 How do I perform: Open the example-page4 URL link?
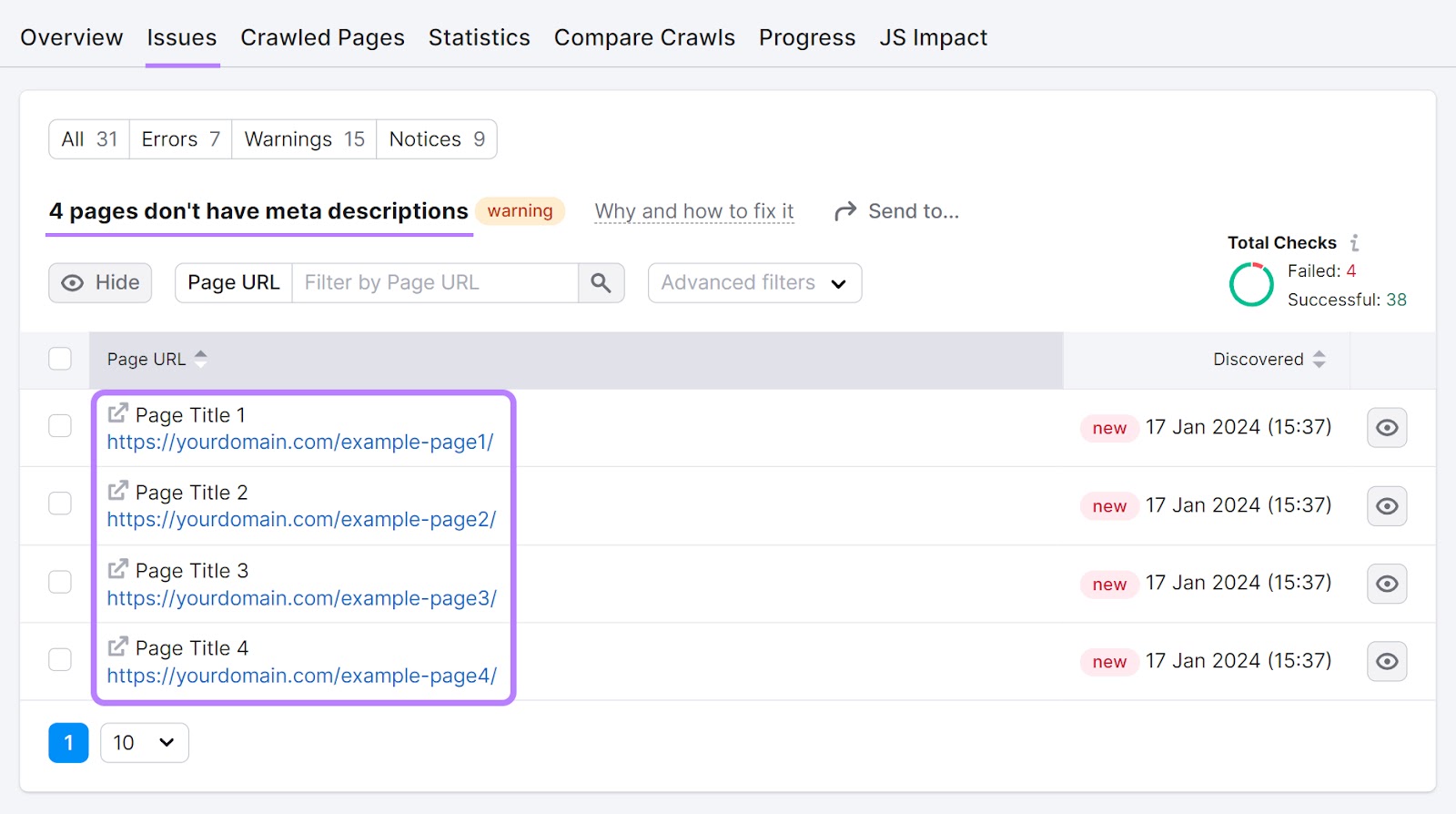click(302, 676)
